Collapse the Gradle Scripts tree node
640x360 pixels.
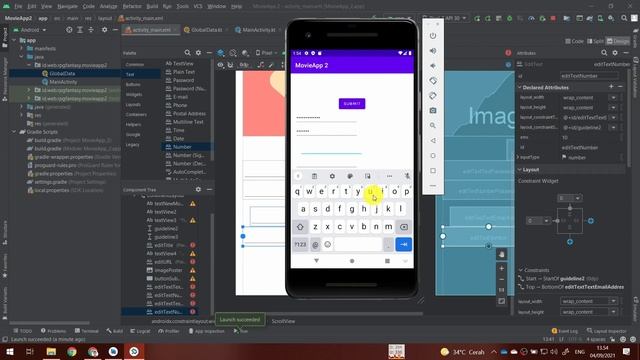tap(15, 132)
